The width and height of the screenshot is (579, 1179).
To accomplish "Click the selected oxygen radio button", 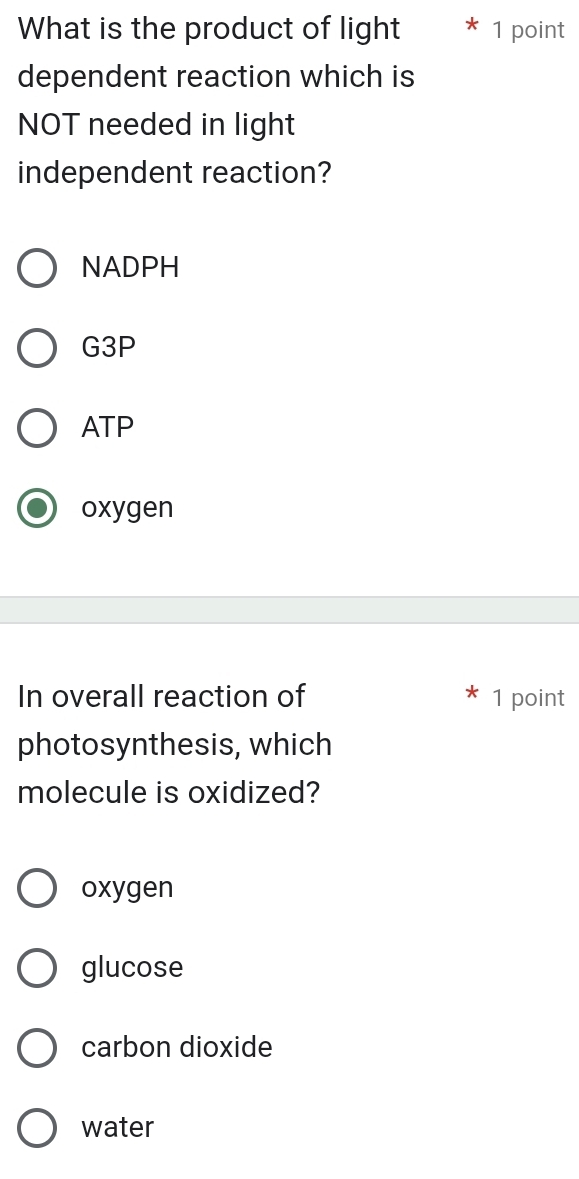I will coord(37,508).
